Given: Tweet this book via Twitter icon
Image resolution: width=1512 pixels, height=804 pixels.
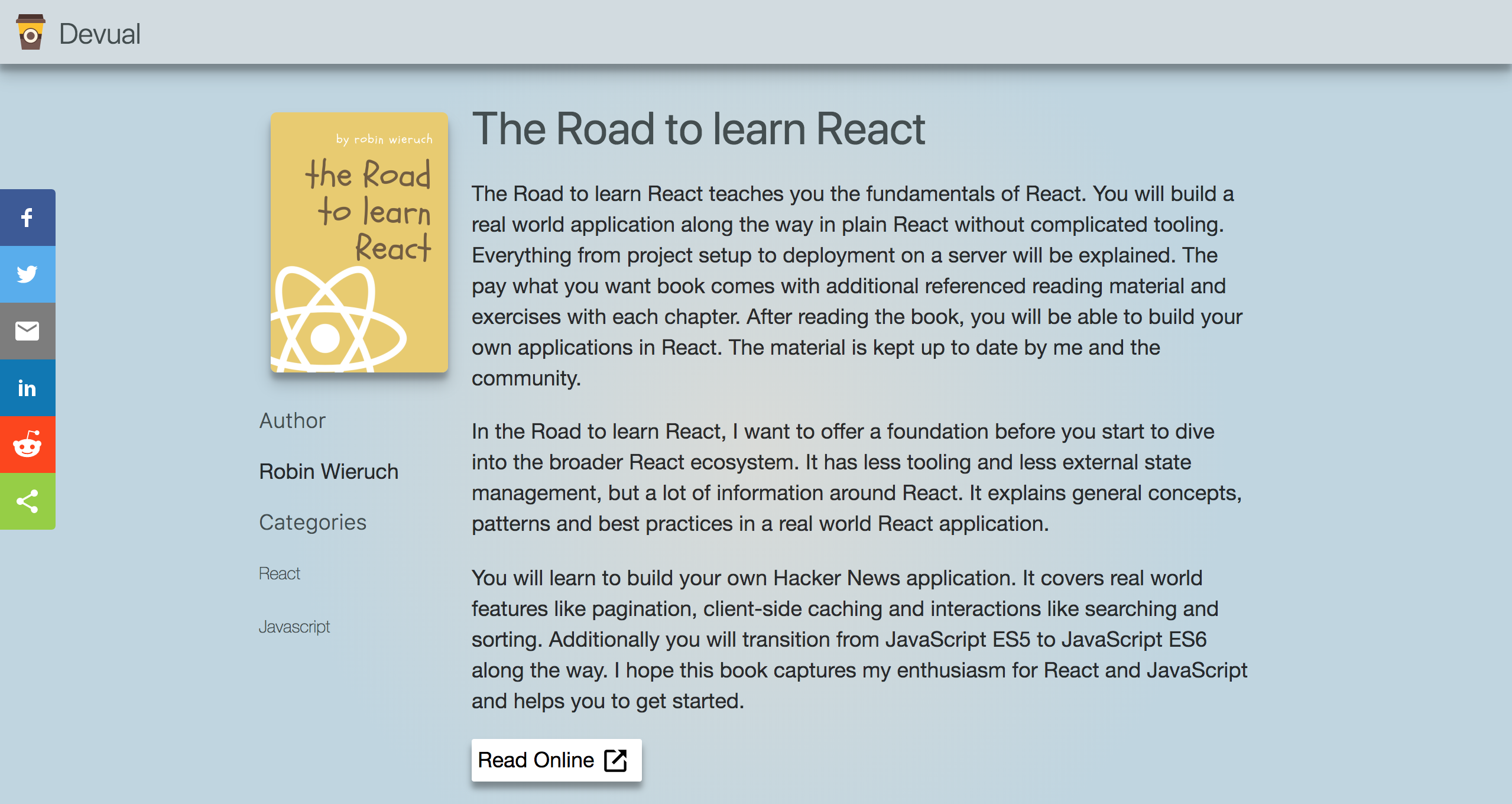Looking at the screenshot, I should [x=27, y=274].
